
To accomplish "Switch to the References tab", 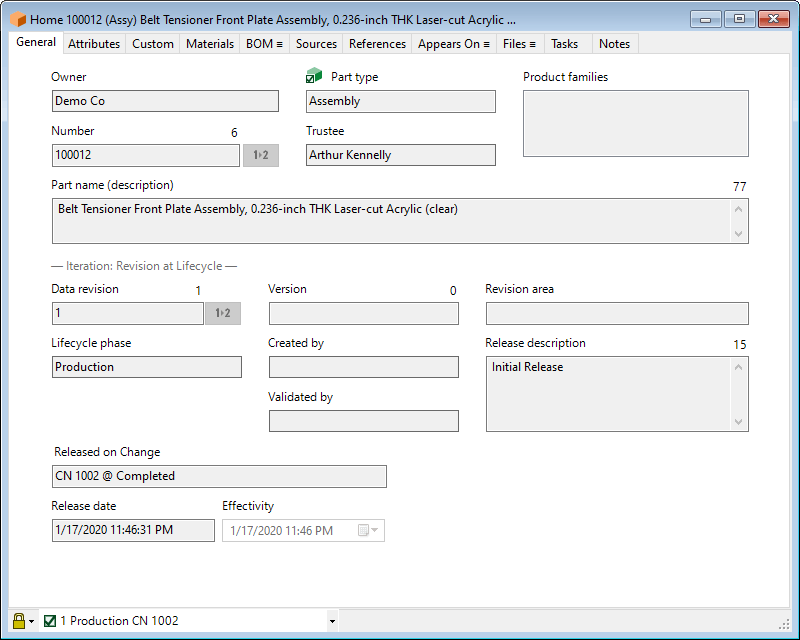I will (377, 44).
